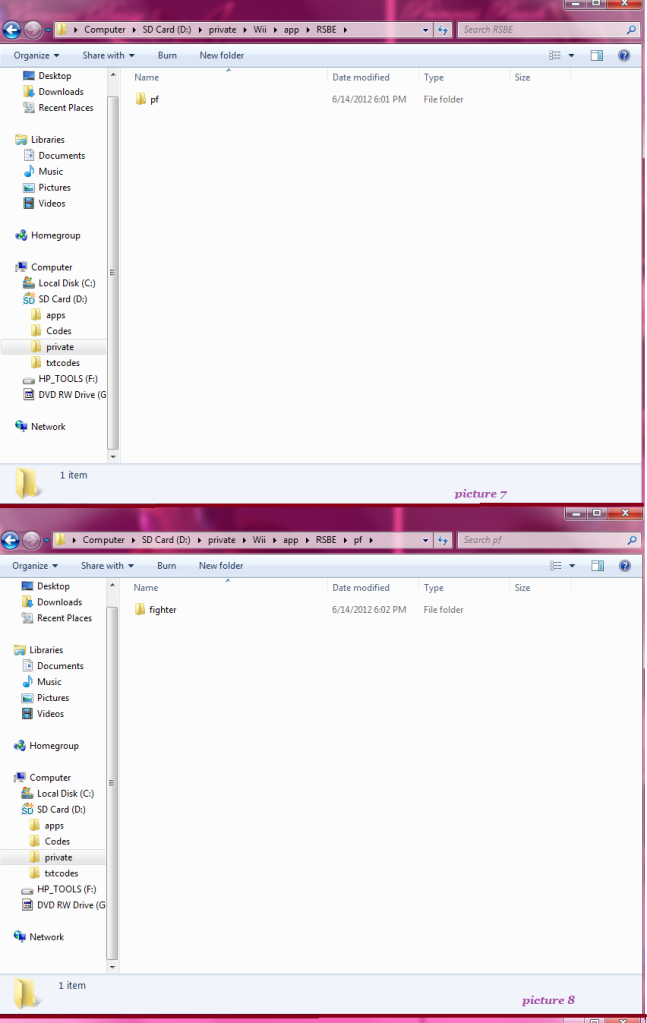Image resolution: width=647 pixels, height=1023 pixels.
Task: Click refresh icon in bottom pf window
Action: point(443,540)
